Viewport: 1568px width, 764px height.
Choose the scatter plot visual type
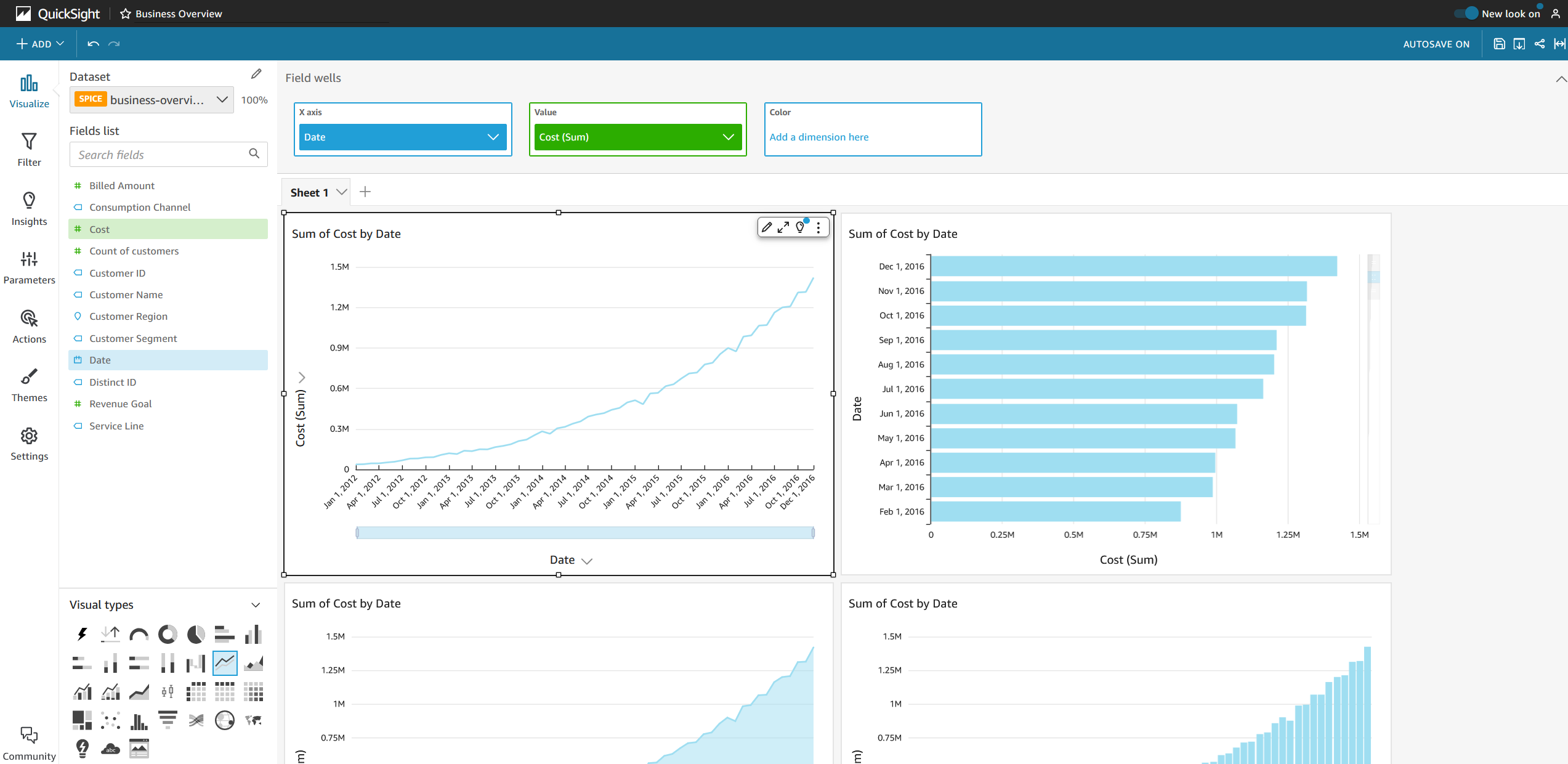110,720
